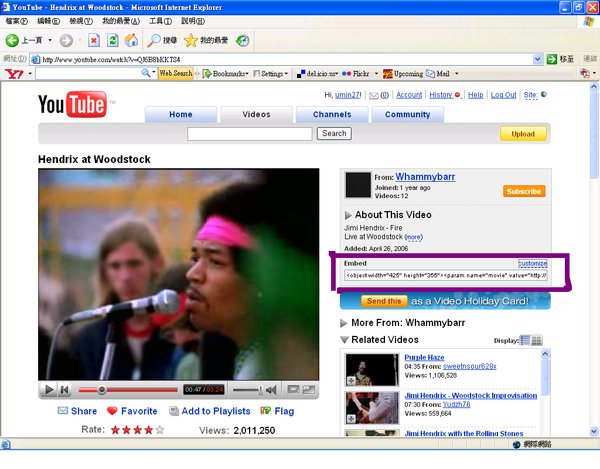This screenshot has width=600, height=469.
Task: Go to the IE Home page icon
Action: [131, 40]
